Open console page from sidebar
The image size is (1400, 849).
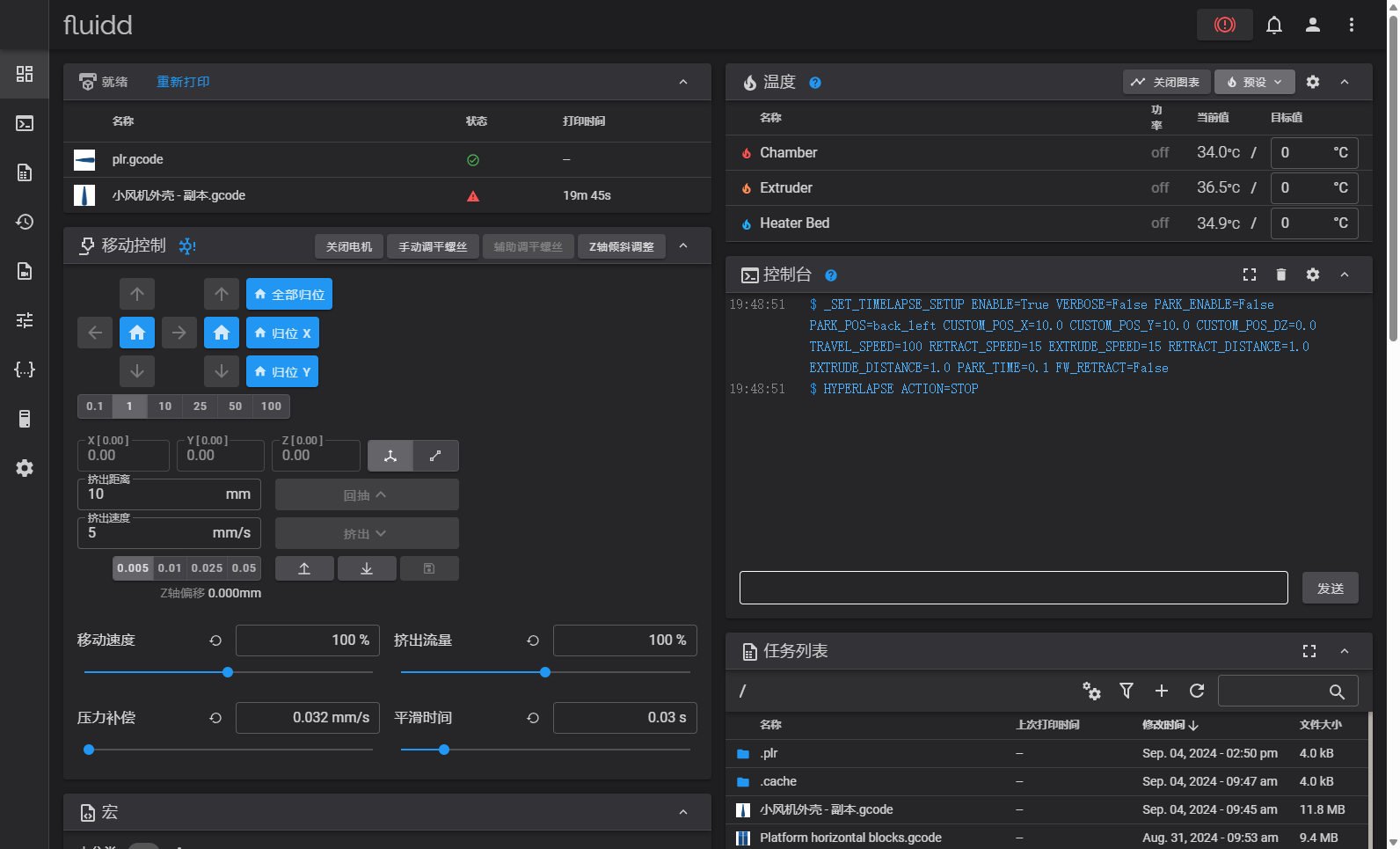tap(25, 123)
